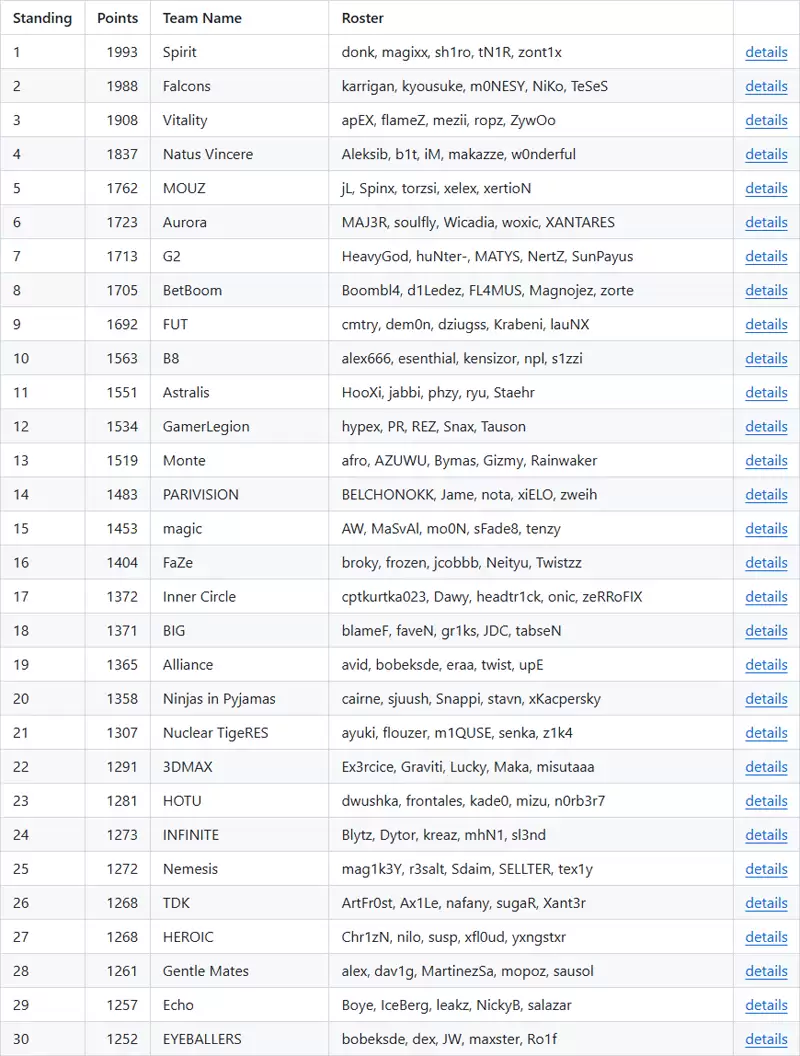Click the Roster column header
The image size is (800, 1056).
[x=362, y=18]
